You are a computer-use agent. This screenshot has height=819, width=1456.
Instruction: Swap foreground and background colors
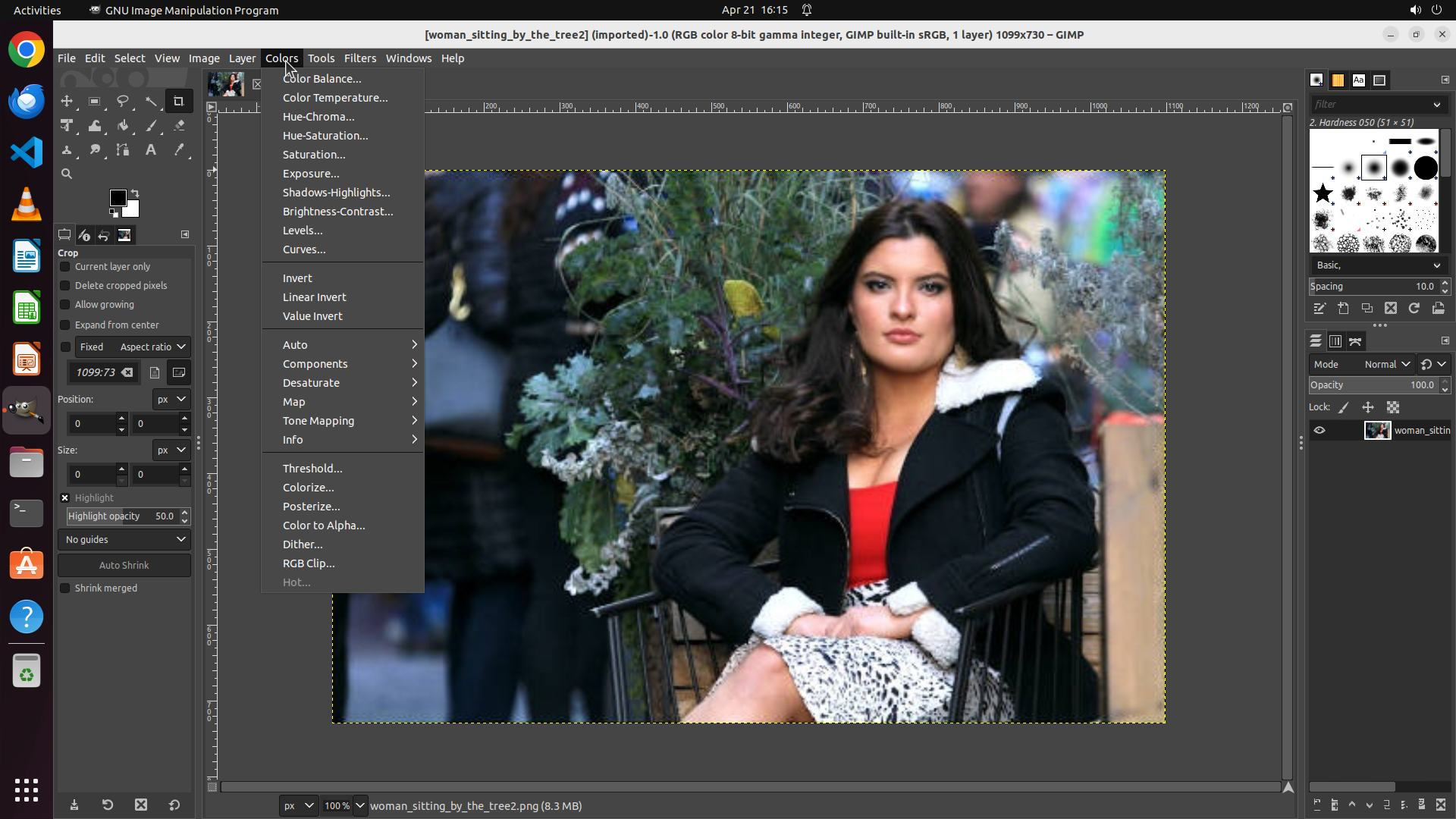point(135,193)
